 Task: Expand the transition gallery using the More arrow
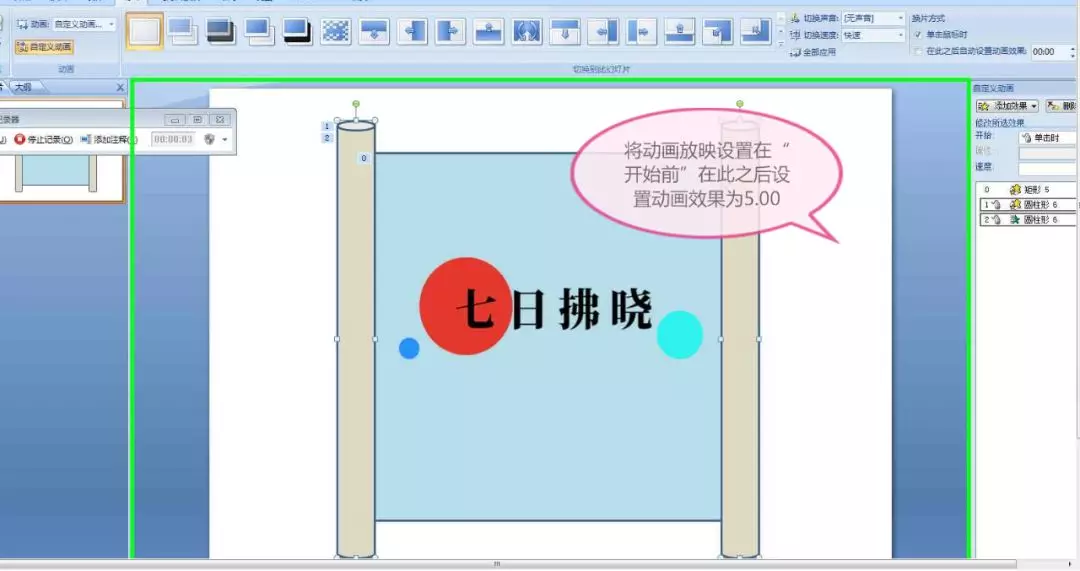[x=781, y=44]
